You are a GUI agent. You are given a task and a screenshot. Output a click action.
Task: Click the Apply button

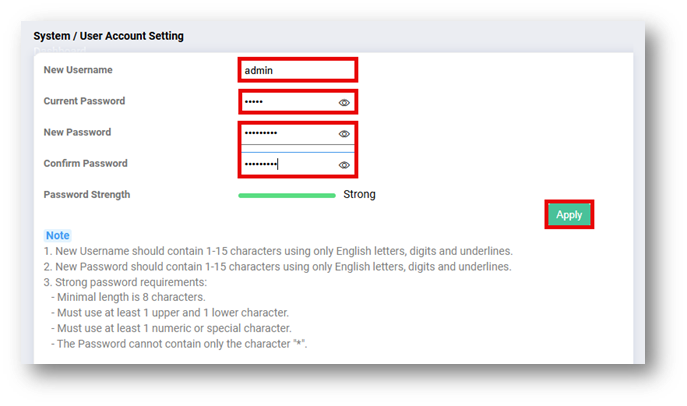click(x=569, y=215)
